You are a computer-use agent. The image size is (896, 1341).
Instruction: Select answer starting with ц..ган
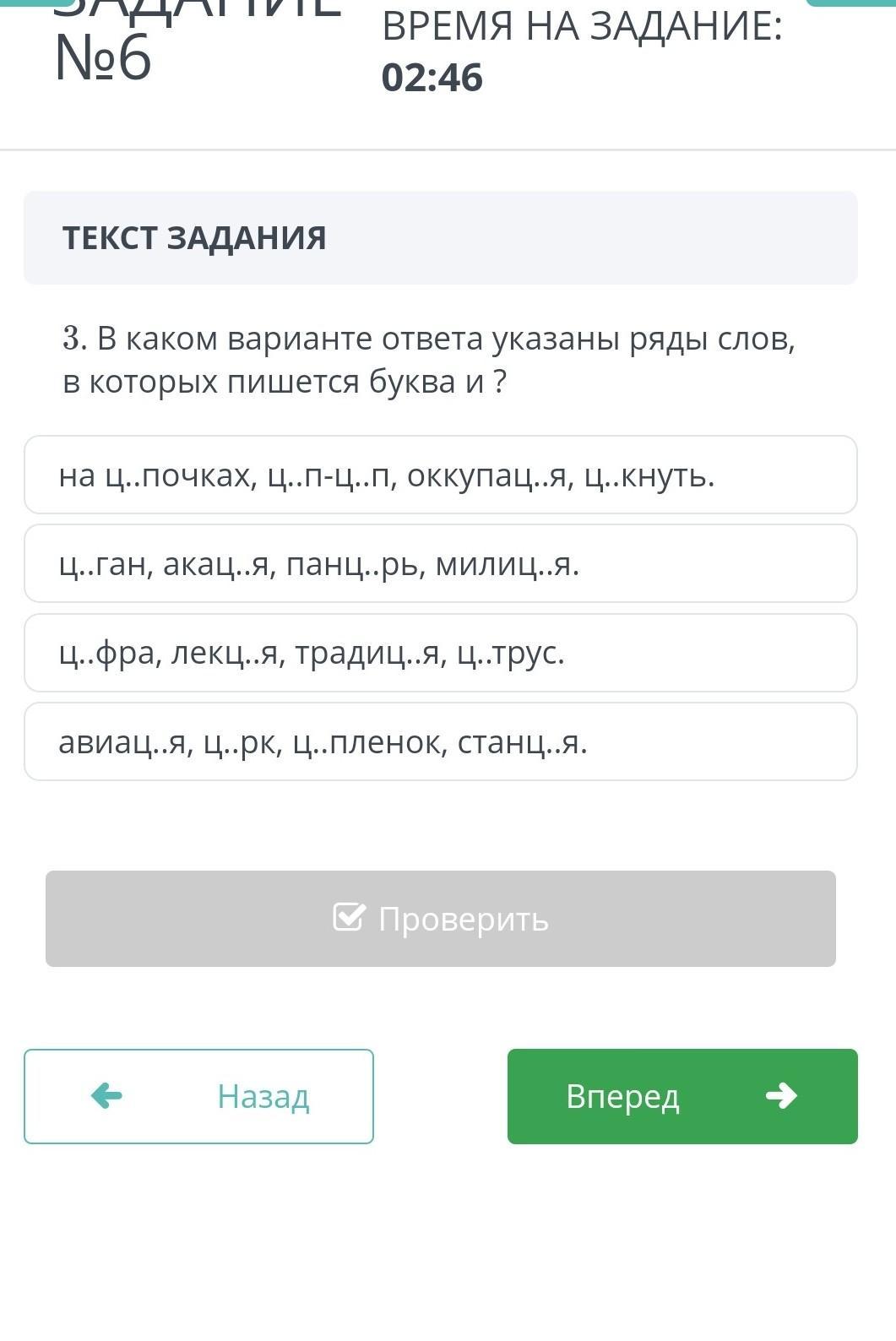tap(441, 563)
